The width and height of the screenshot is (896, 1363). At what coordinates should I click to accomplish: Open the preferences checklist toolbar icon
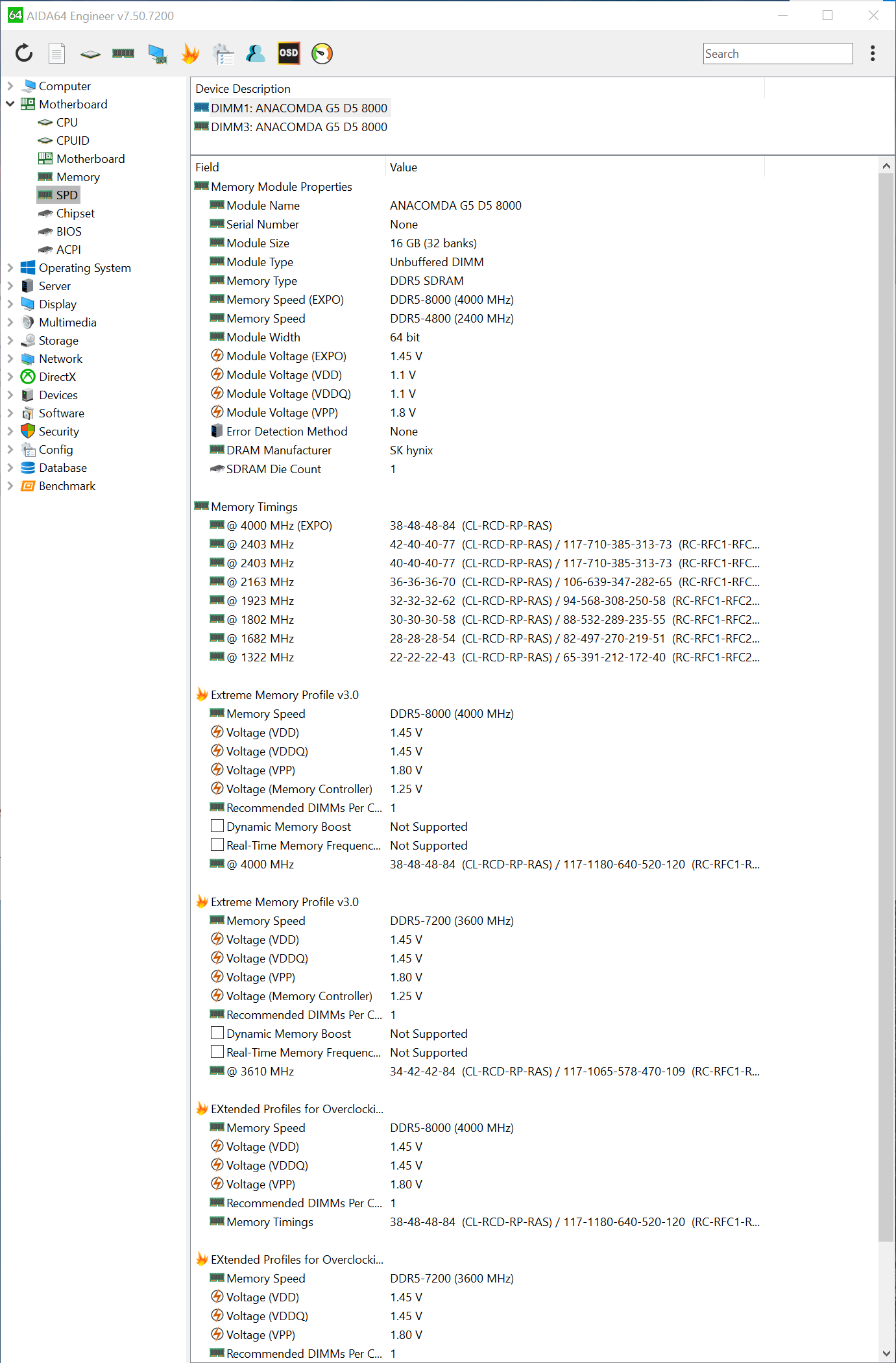[x=223, y=54]
